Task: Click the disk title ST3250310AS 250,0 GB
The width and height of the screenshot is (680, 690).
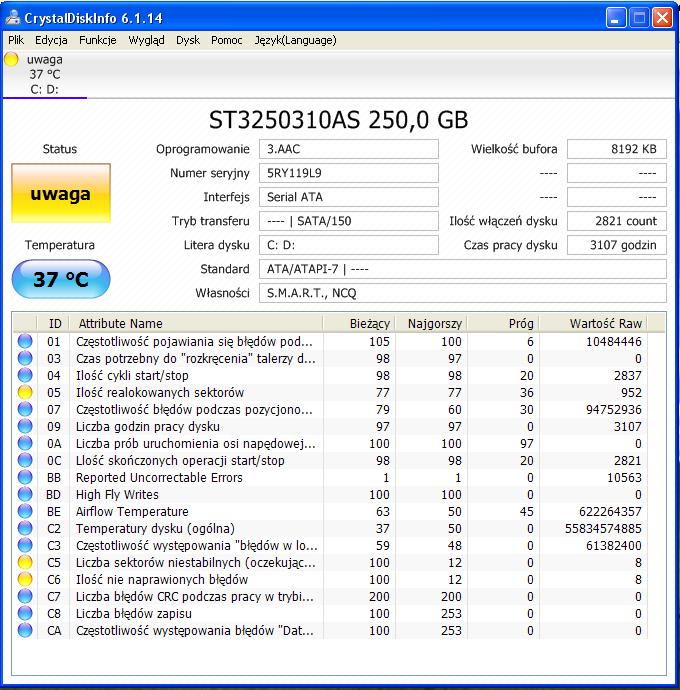Action: (x=338, y=120)
